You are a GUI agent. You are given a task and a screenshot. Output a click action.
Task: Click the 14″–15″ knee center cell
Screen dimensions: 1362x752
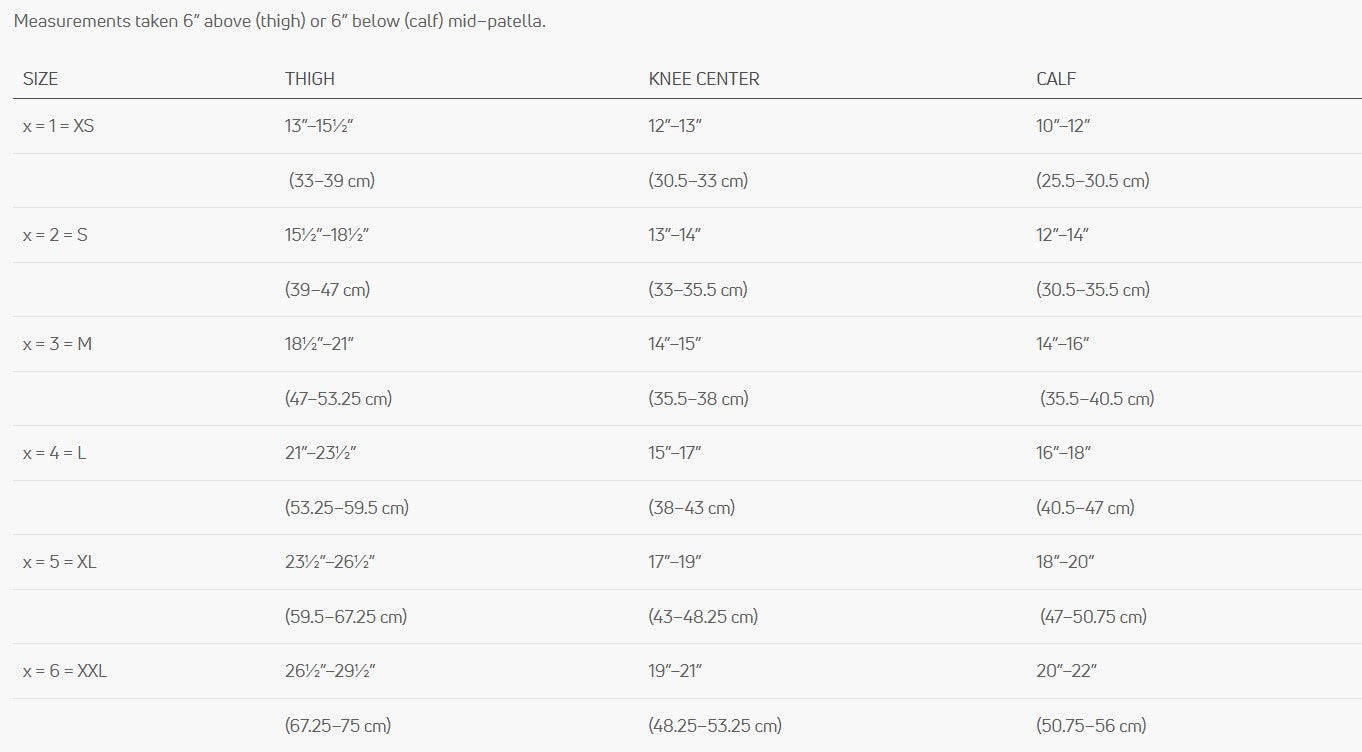pos(675,344)
